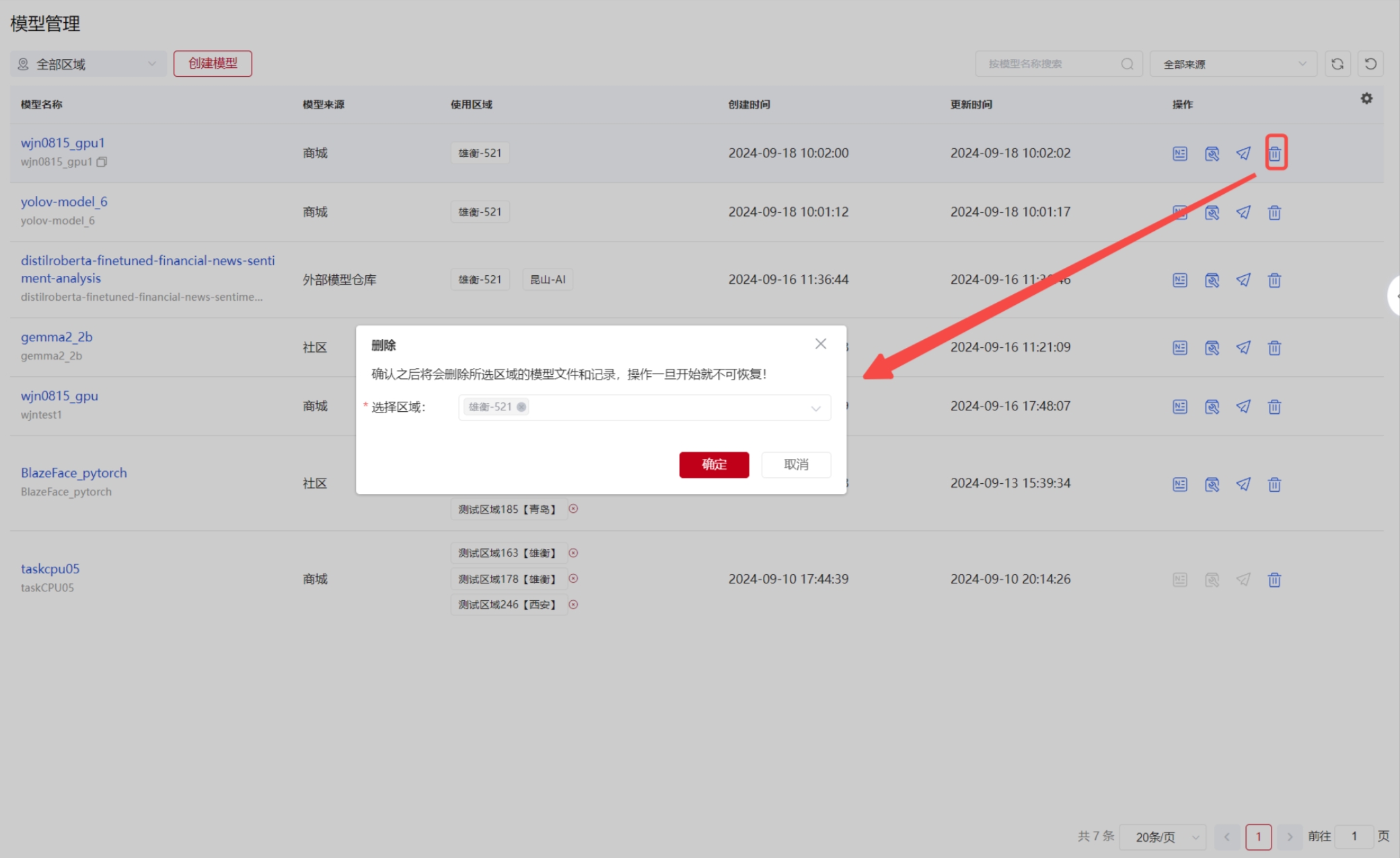Click the wrench icon for the gemma2_2b row
This screenshot has height=858, width=1400.
pos(1212,348)
